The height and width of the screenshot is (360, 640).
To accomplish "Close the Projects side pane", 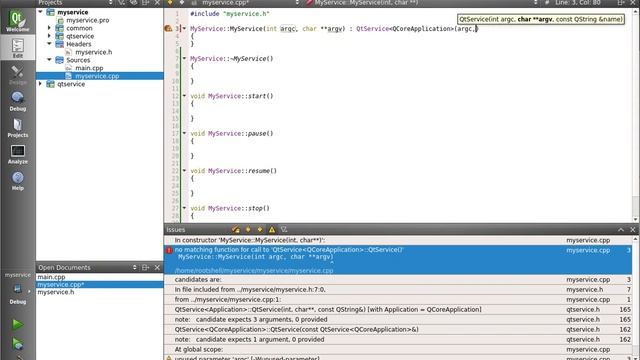I will [157, 3].
